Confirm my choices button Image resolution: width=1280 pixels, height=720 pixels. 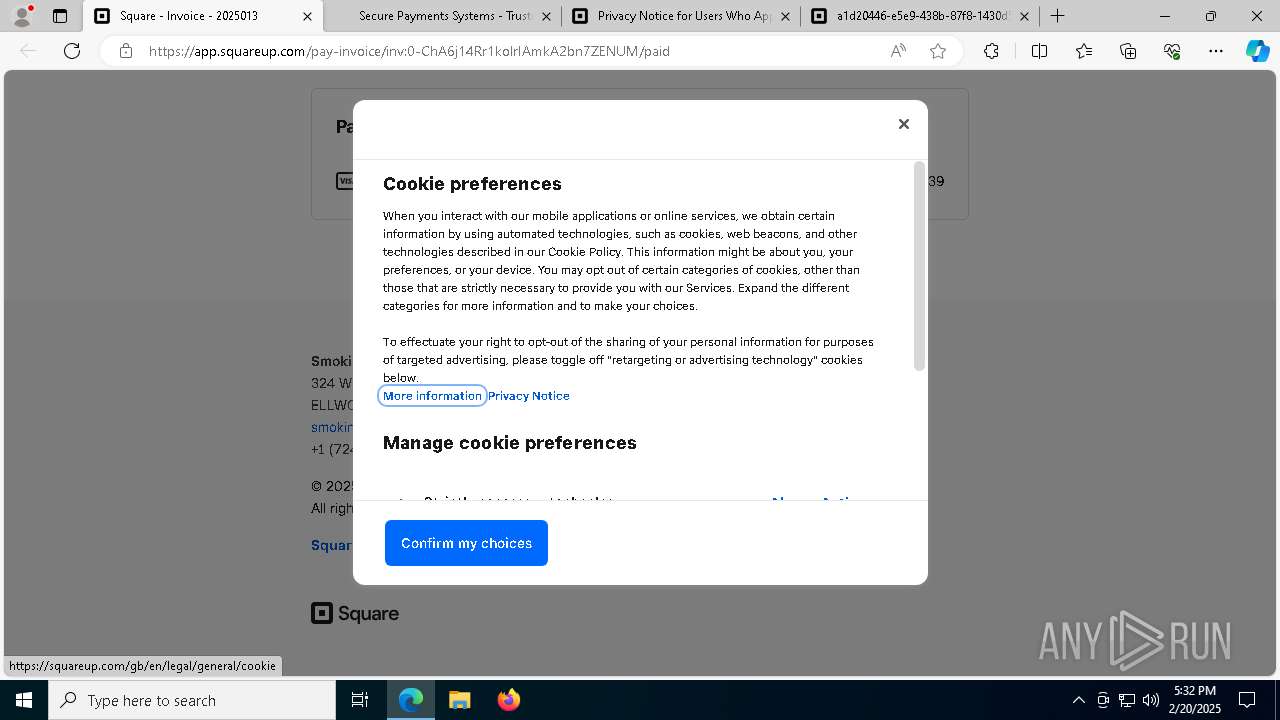pyautogui.click(x=466, y=543)
